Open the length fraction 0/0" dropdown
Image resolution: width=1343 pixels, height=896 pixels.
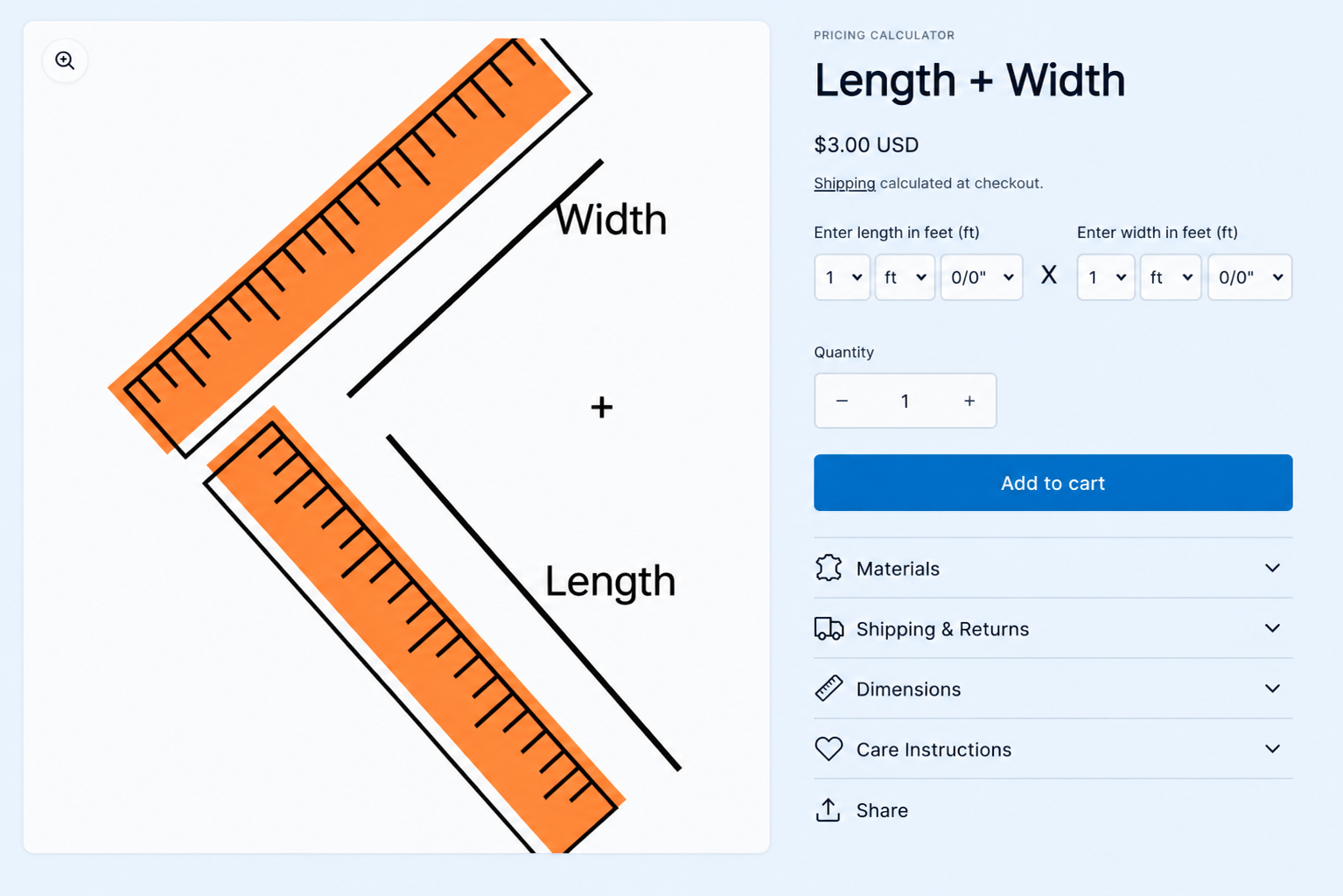[x=982, y=277]
